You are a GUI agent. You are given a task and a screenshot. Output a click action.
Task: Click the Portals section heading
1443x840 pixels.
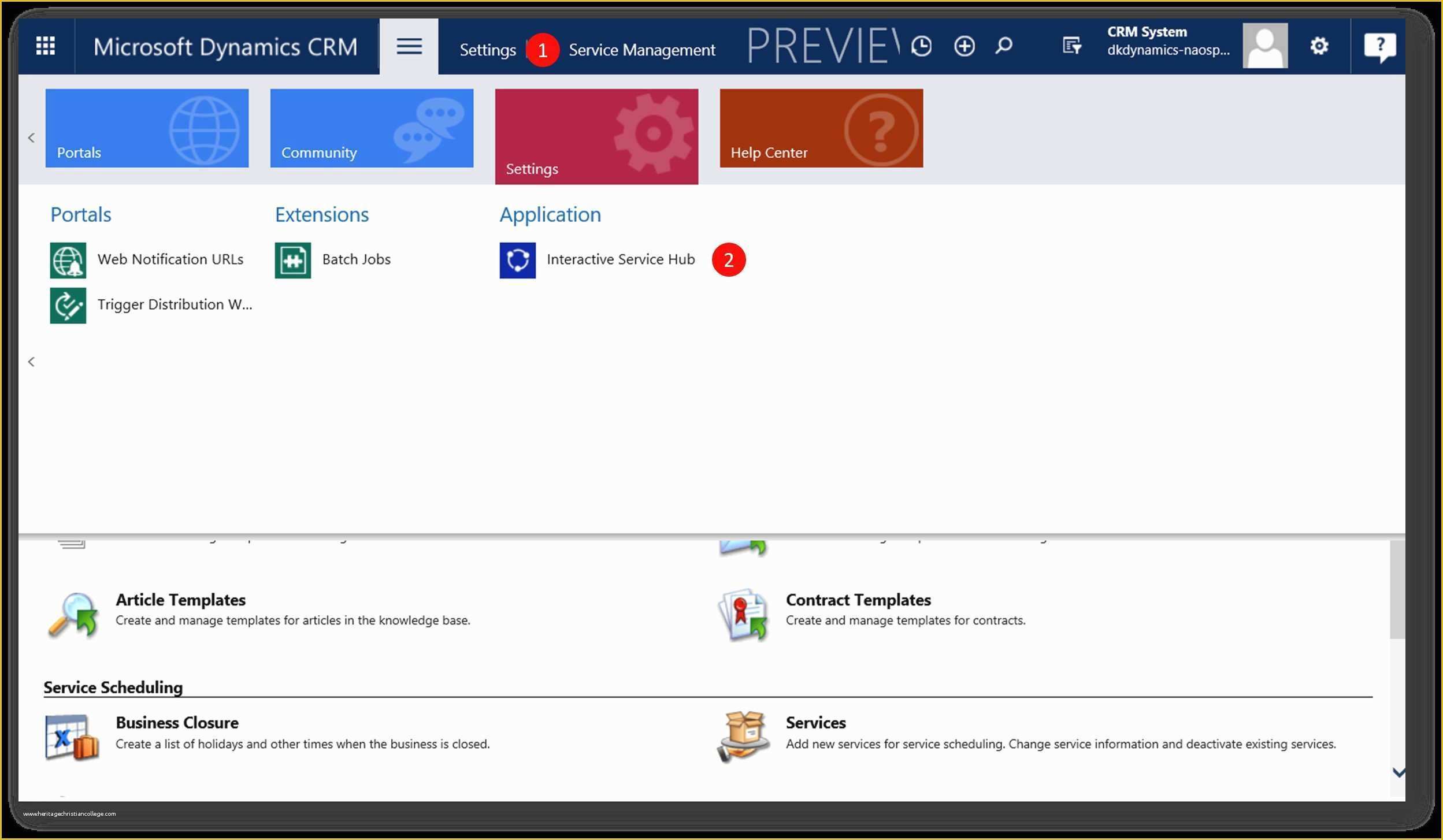[x=80, y=214]
